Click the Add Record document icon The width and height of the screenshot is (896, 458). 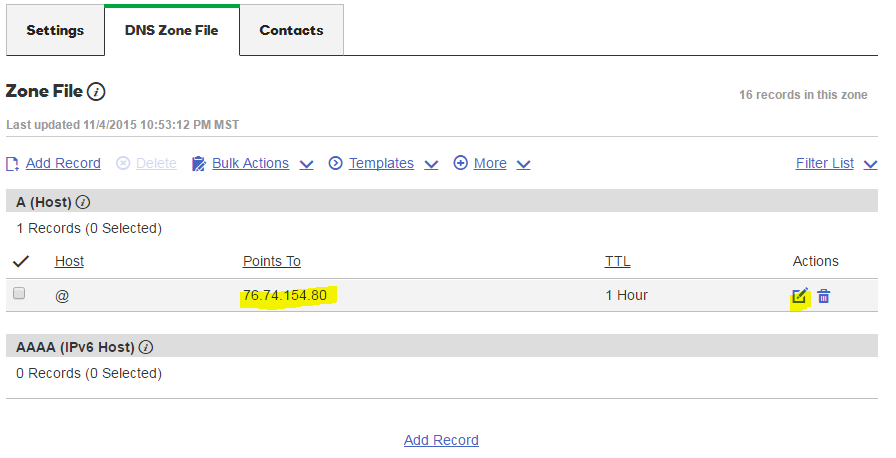point(13,163)
